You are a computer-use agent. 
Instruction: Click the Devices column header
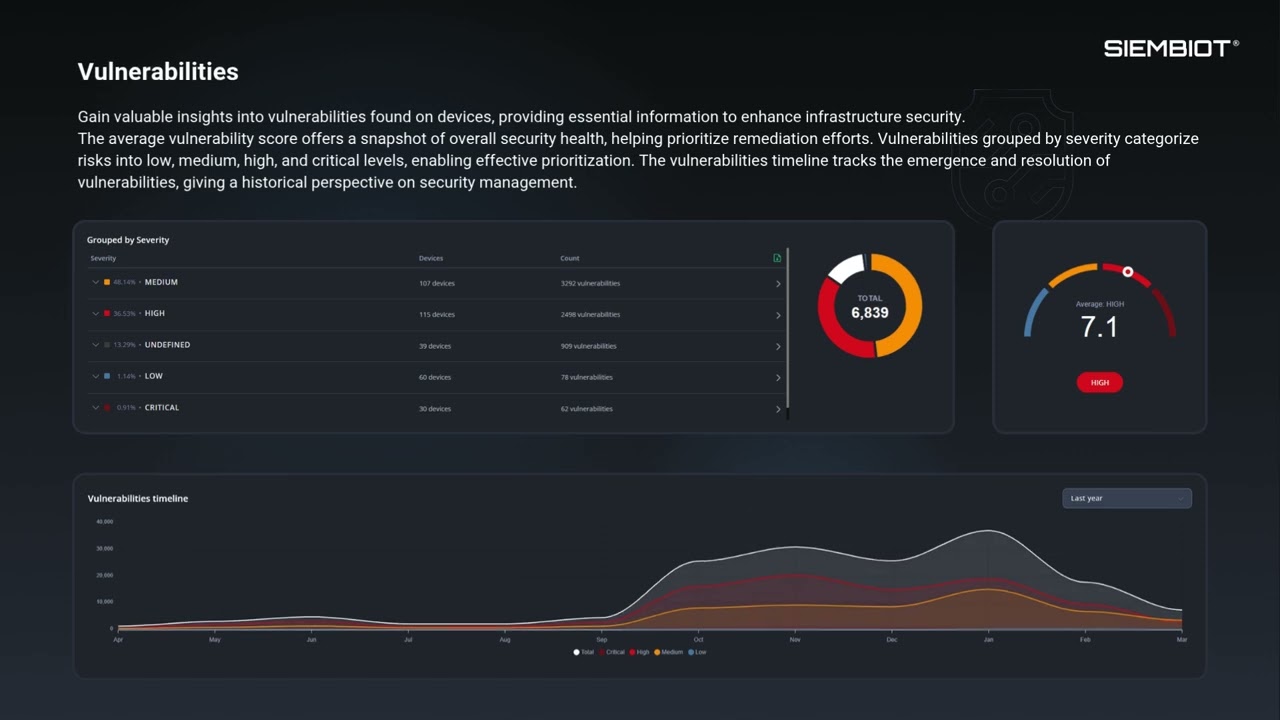click(431, 258)
